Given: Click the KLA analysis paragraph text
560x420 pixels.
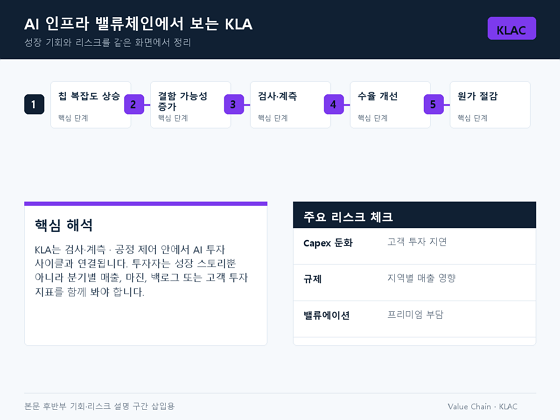Looking at the screenshot, I should 141,270.
